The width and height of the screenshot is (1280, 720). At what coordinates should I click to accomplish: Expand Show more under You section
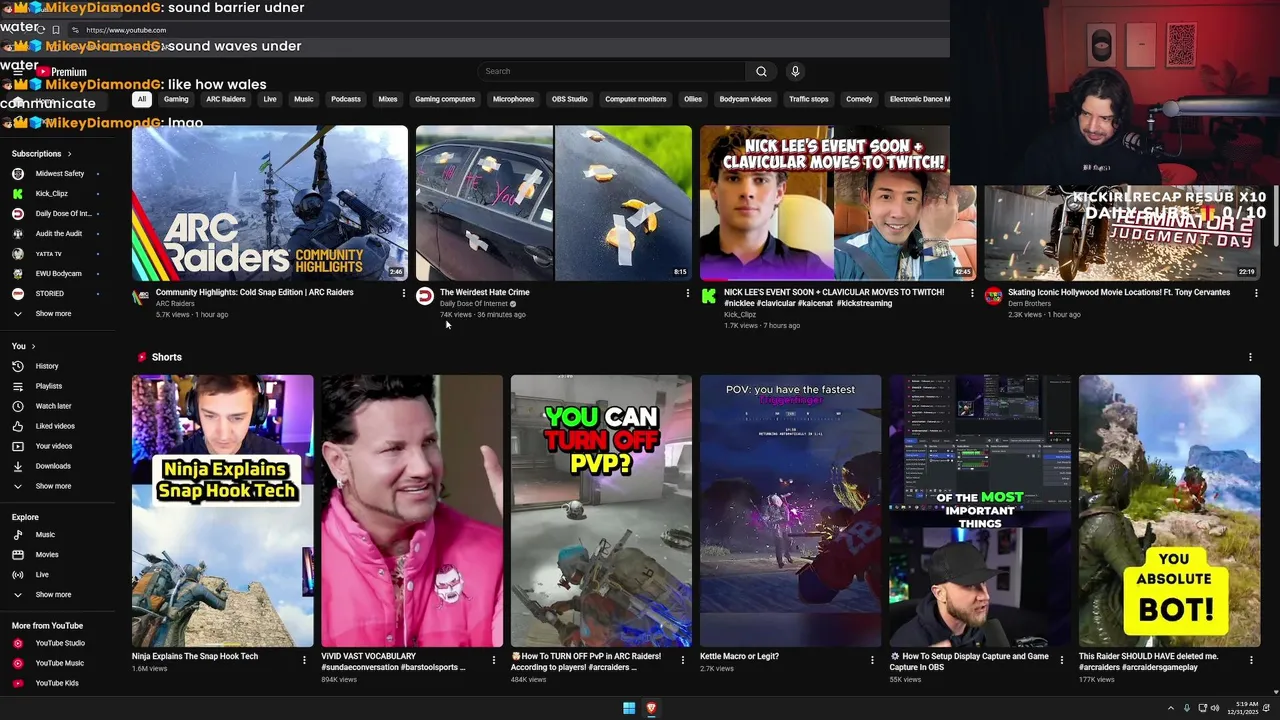pyautogui.click(x=53, y=486)
